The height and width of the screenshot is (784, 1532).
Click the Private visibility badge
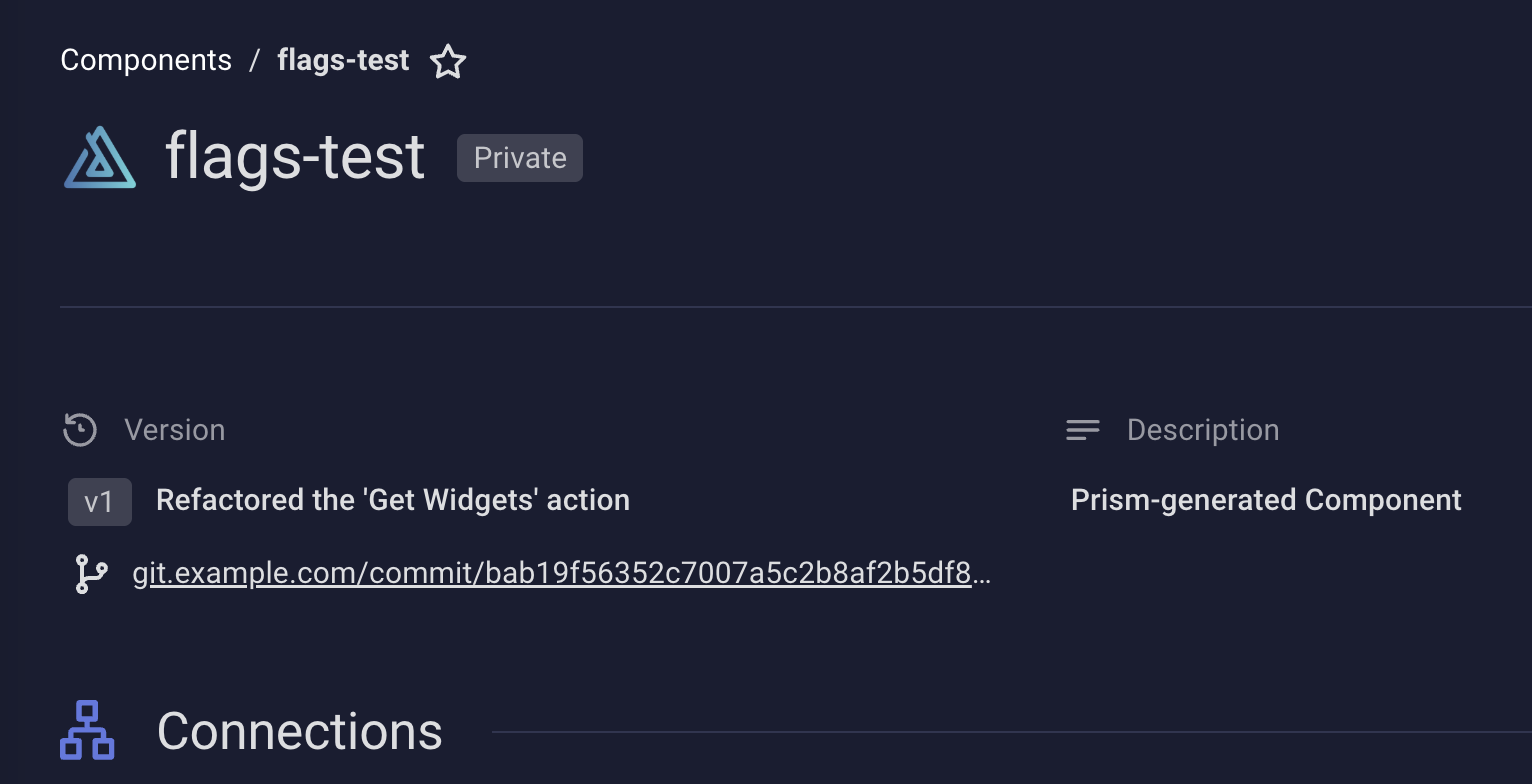click(519, 157)
